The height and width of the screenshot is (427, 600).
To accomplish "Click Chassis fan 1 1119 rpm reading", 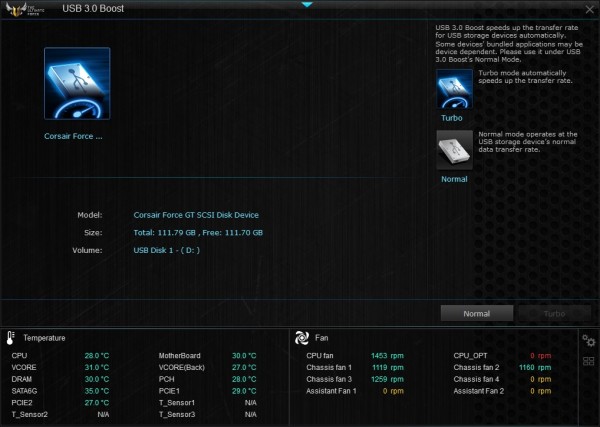I will [388, 367].
